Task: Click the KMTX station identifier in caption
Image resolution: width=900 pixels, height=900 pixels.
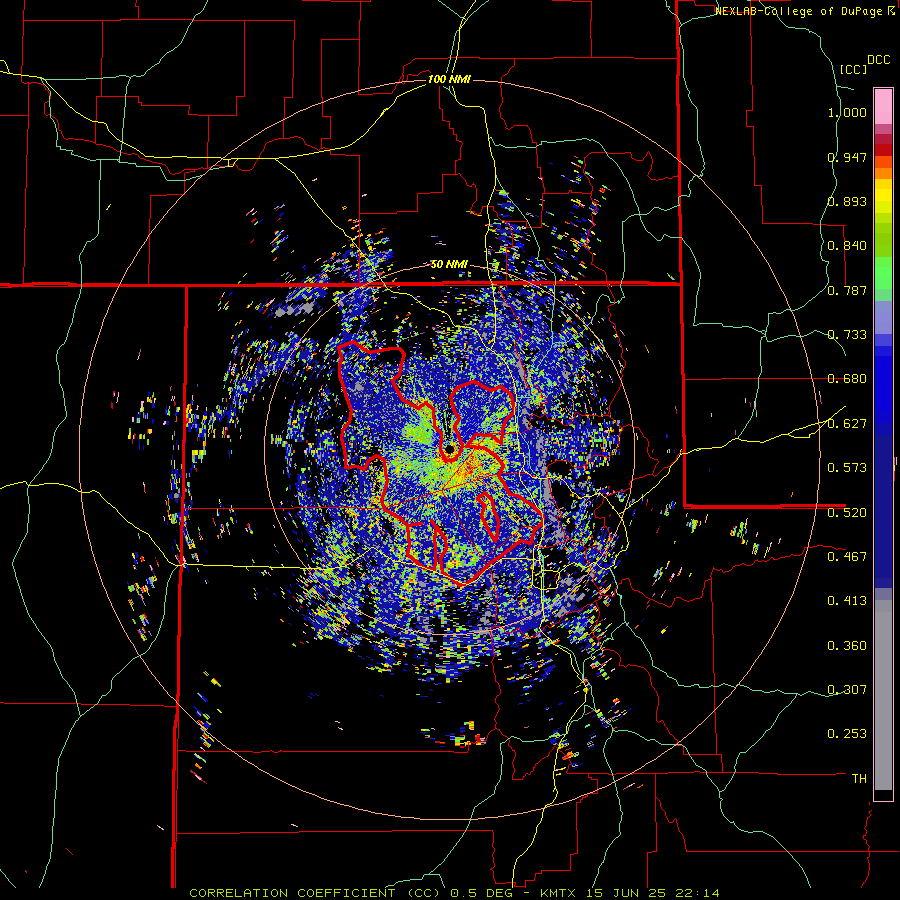Action: coord(560,893)
